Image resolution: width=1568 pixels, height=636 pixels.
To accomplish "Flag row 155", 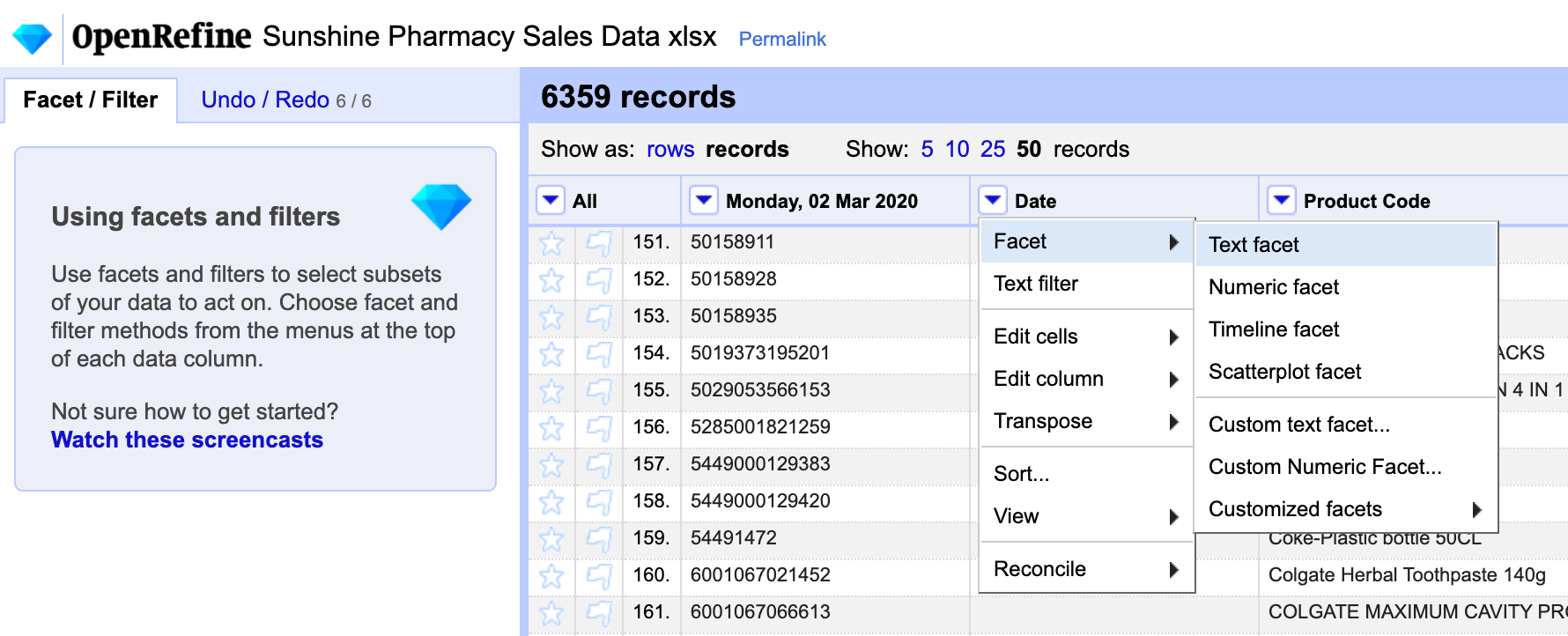I will pyautogui.click(x=599, y=391).
